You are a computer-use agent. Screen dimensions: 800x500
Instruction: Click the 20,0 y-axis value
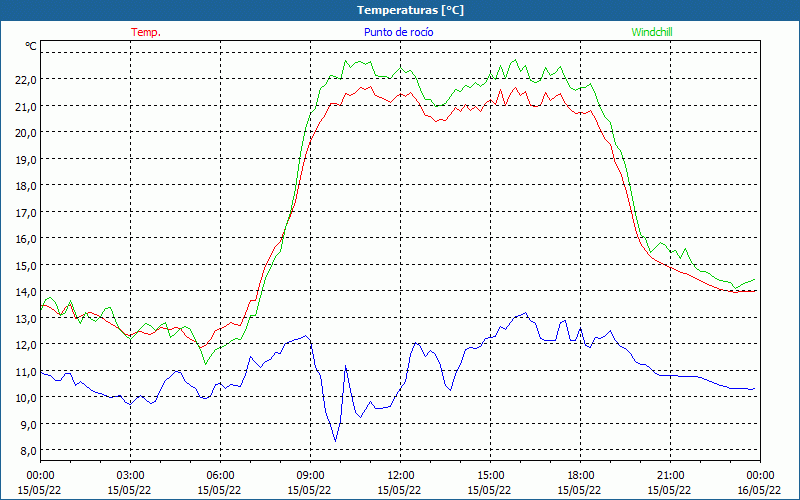[x=26, y=133]
